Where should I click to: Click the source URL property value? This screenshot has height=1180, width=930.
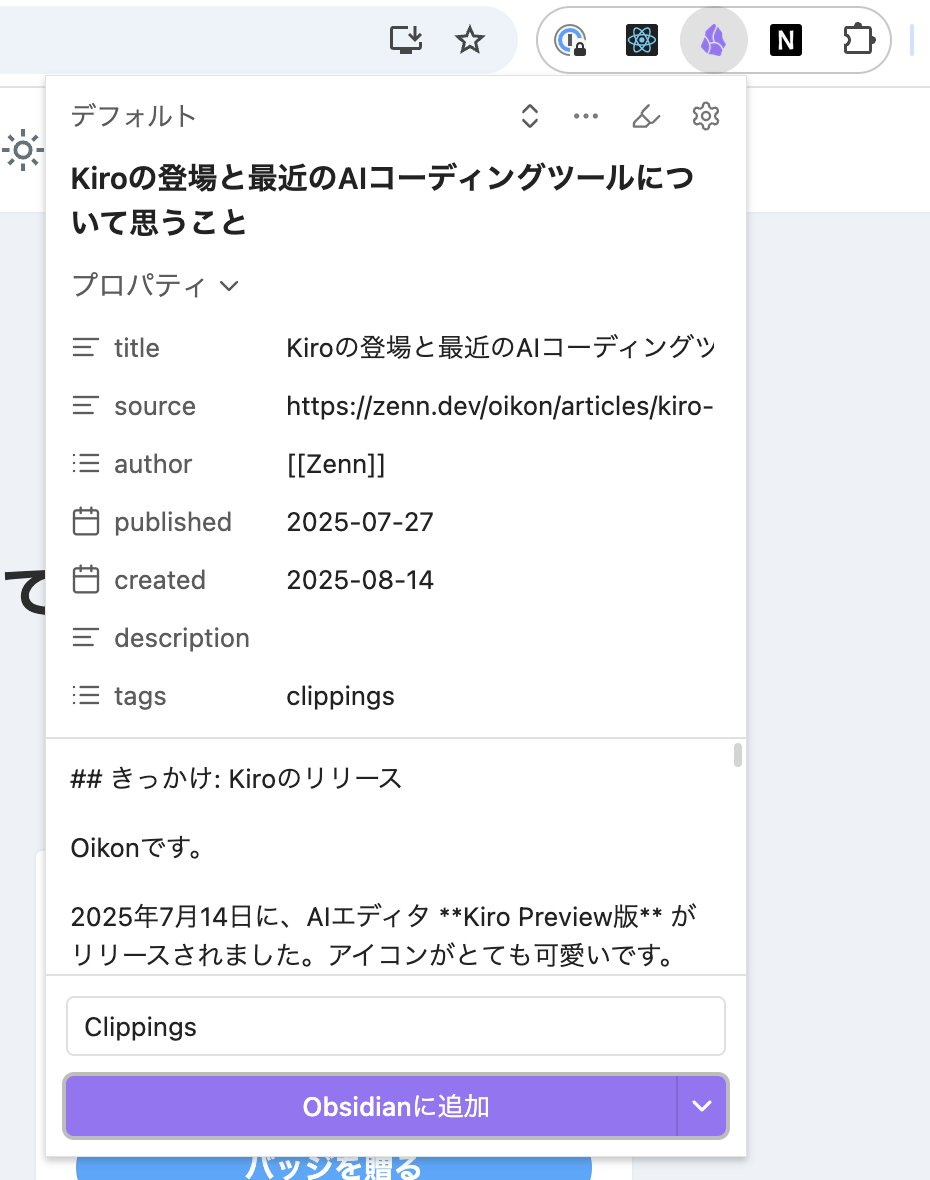(500, 406)
